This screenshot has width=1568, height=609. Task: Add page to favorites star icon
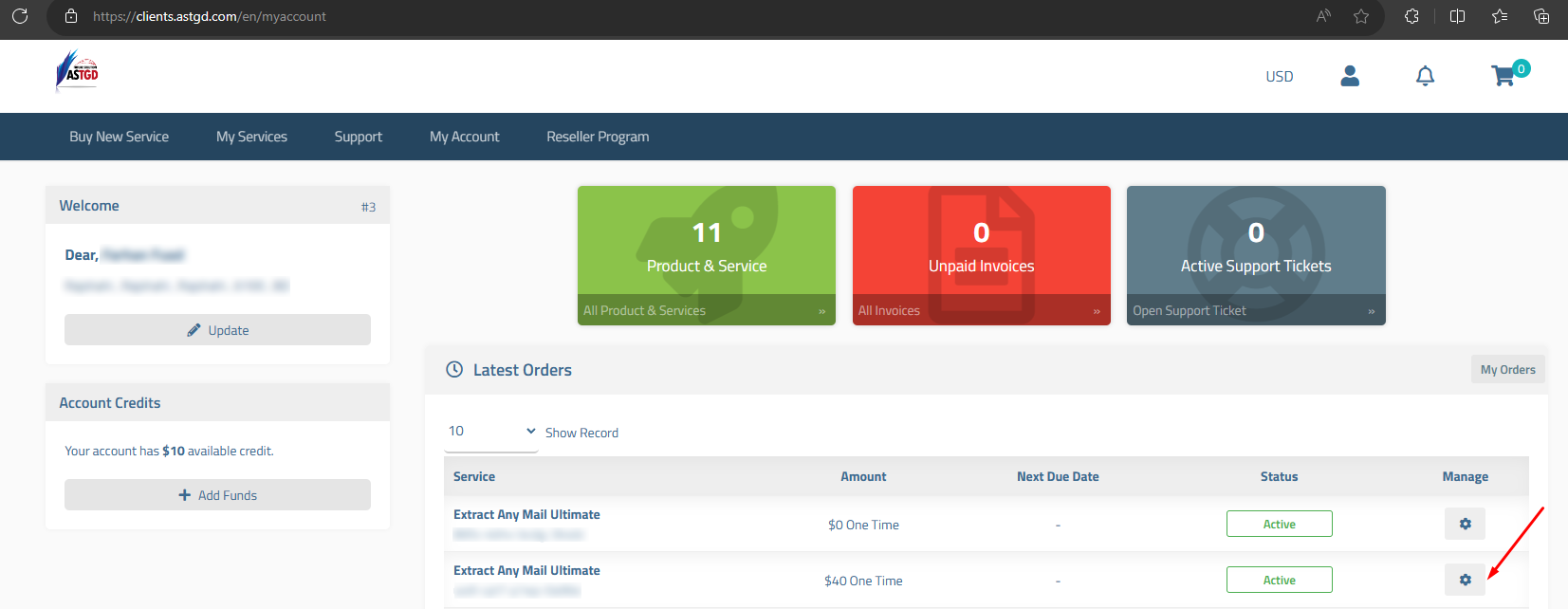tap(1361, 16)
